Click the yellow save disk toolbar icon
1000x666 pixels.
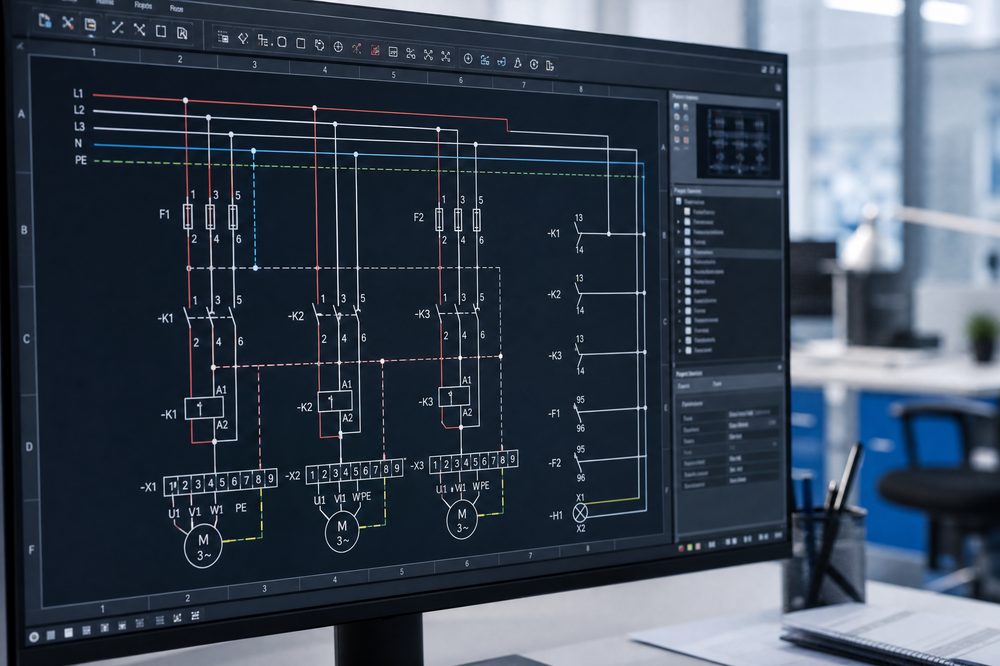91,25
